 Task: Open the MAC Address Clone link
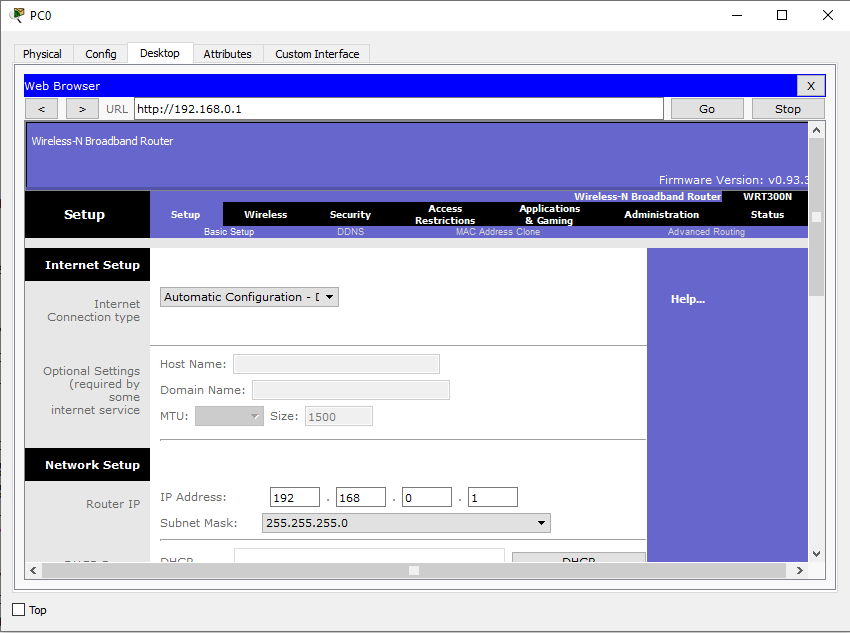498,232
